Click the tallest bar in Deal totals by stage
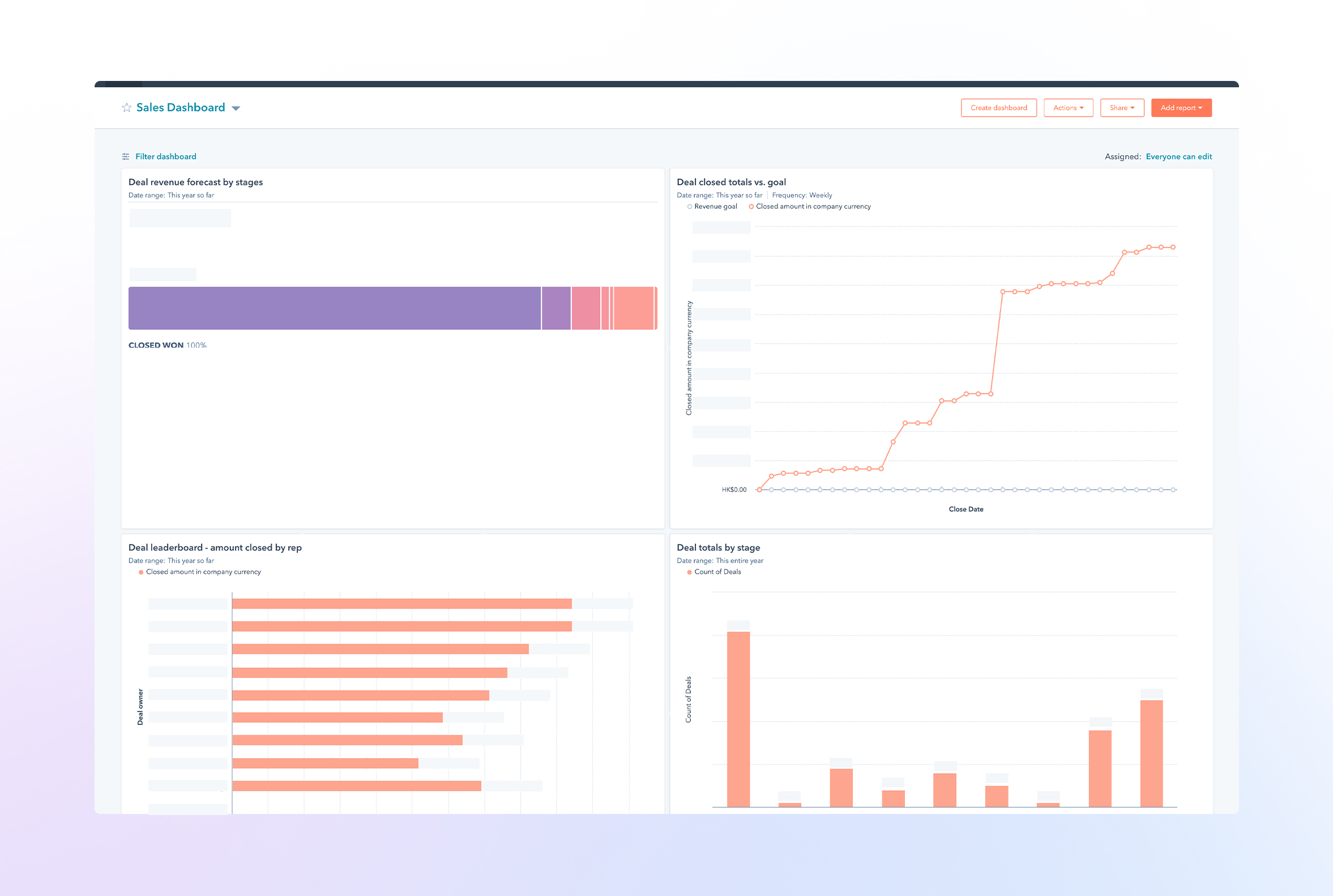The width and height of the screenshot is (1333, 896). 737,720
